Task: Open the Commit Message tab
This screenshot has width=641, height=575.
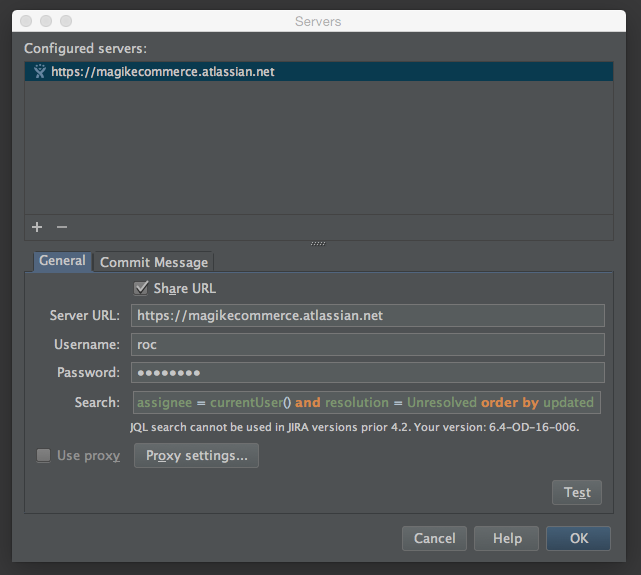Action: pyautogui.click(x=154, y=262)
